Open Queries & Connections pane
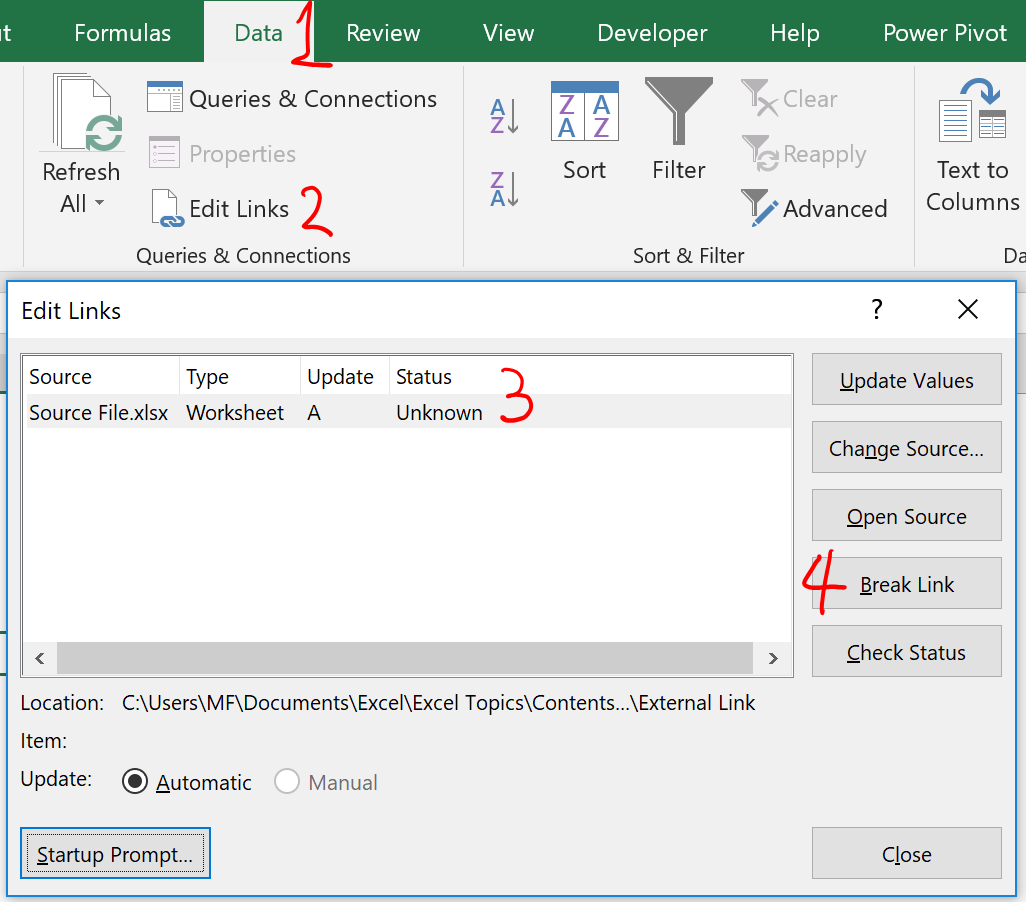This screenshot has height=902, width=1026. 292,99
